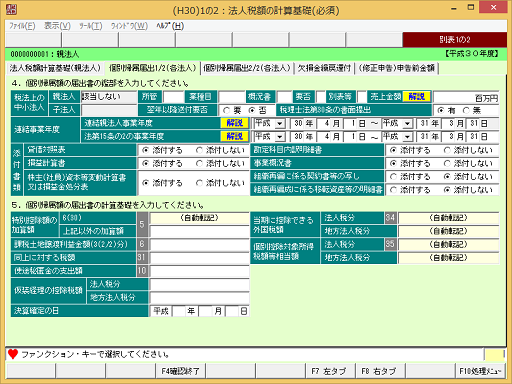The image size is (512, 384).
Task: Switch to 法人税額計算基礎(親法人) tab
Action: pyautogui.click(x=55, y=68)
